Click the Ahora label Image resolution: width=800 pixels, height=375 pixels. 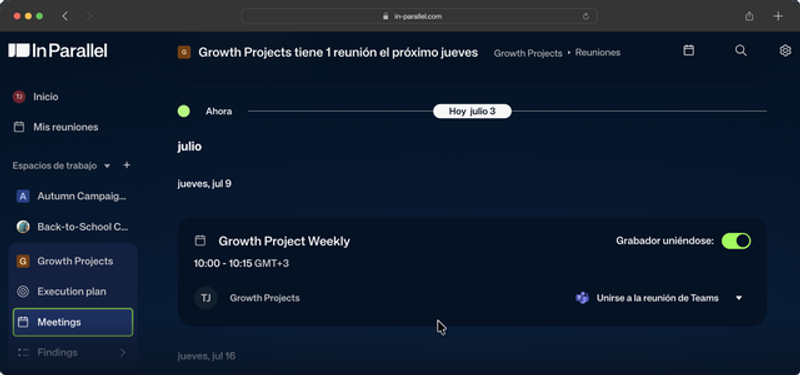[x=219, y=111]
